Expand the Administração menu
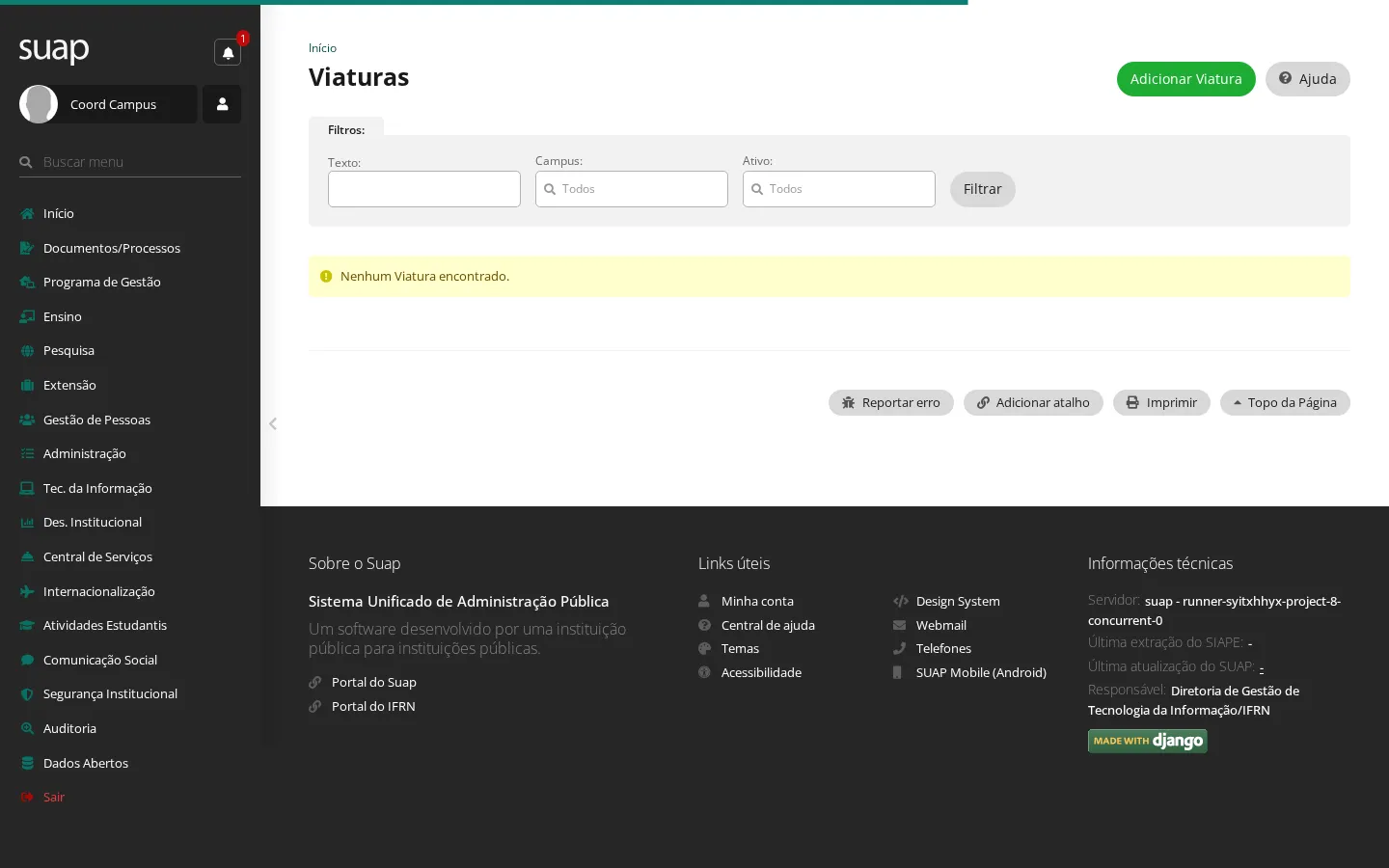 pos(130,453)
